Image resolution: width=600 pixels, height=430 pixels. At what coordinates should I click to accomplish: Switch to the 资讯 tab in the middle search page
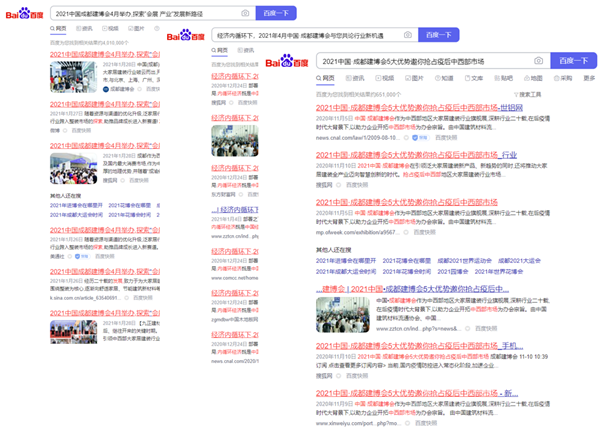[246, 50]
